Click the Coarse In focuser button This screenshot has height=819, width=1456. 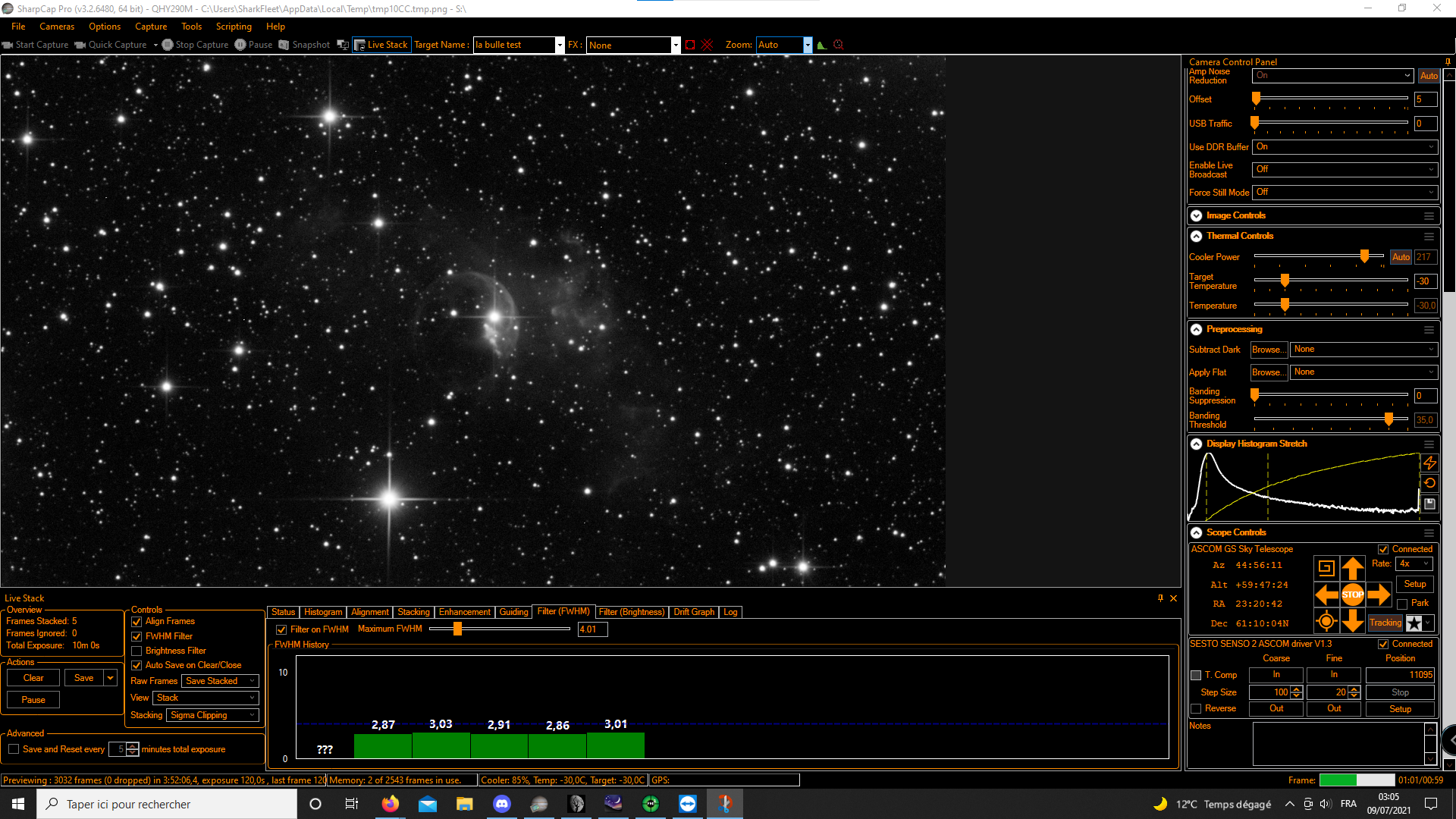point(1276,675)
